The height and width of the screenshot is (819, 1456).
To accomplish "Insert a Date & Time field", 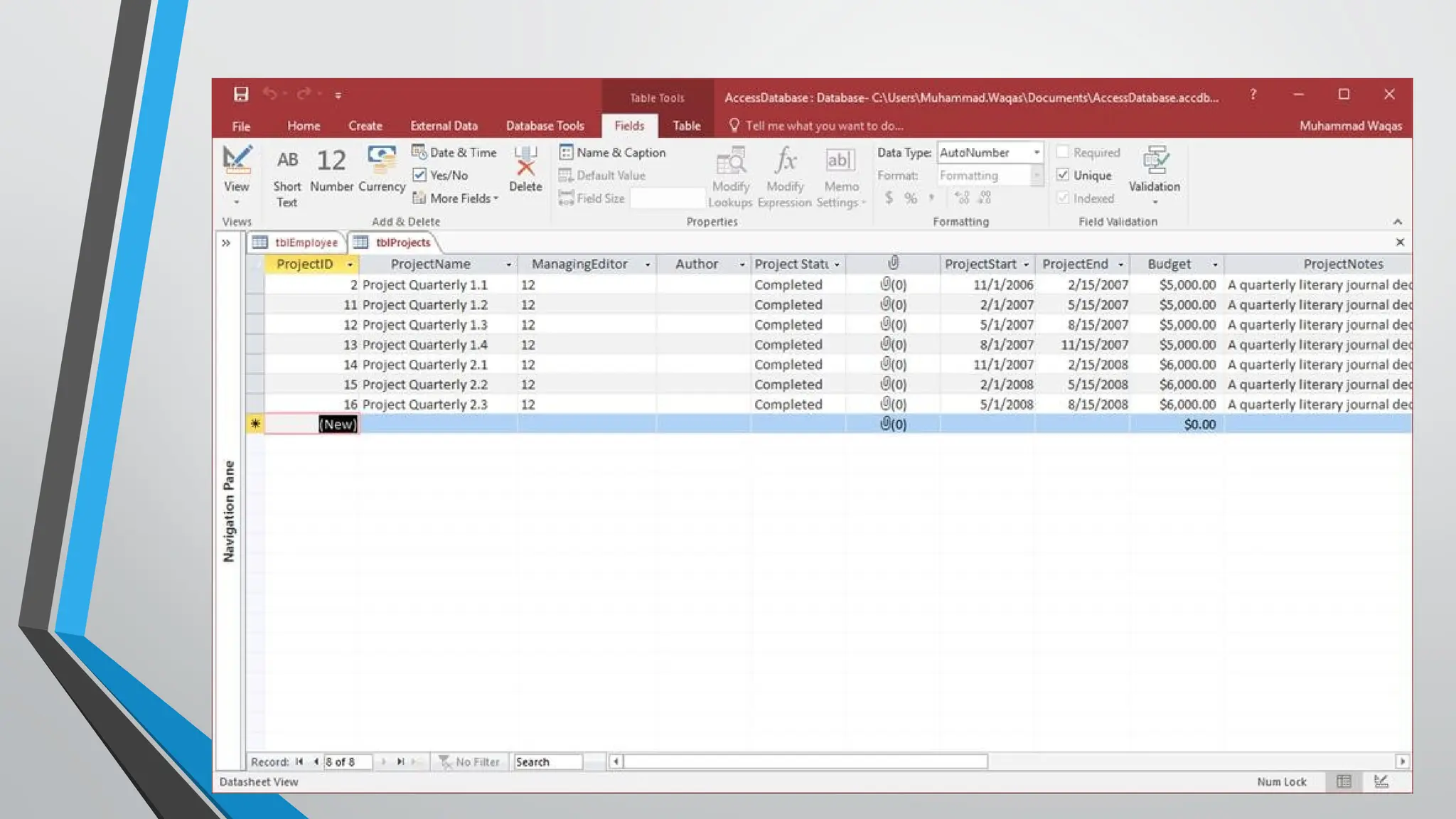I will (x=455, y=152).
